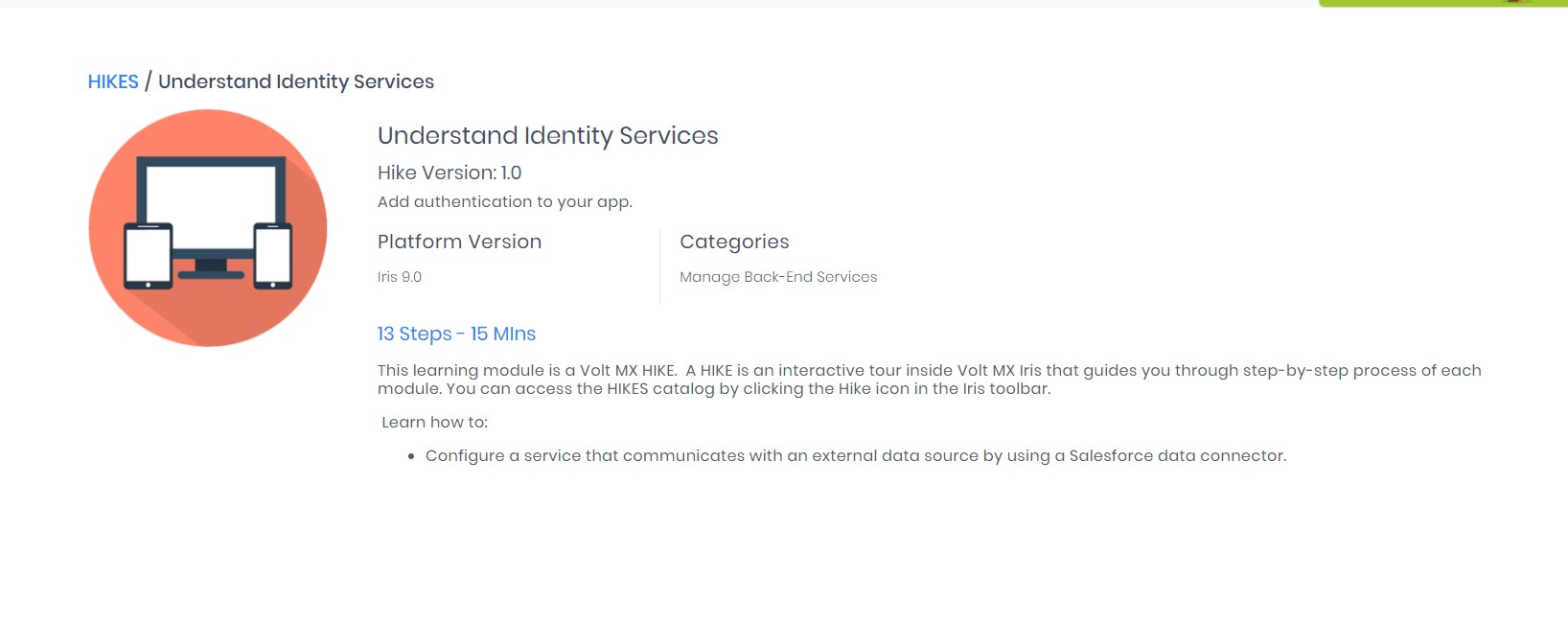Image resolution: width=1568 pixels, height=623 pixels.
Task: Click the Categories label
Action: click(x=735, y=242)
